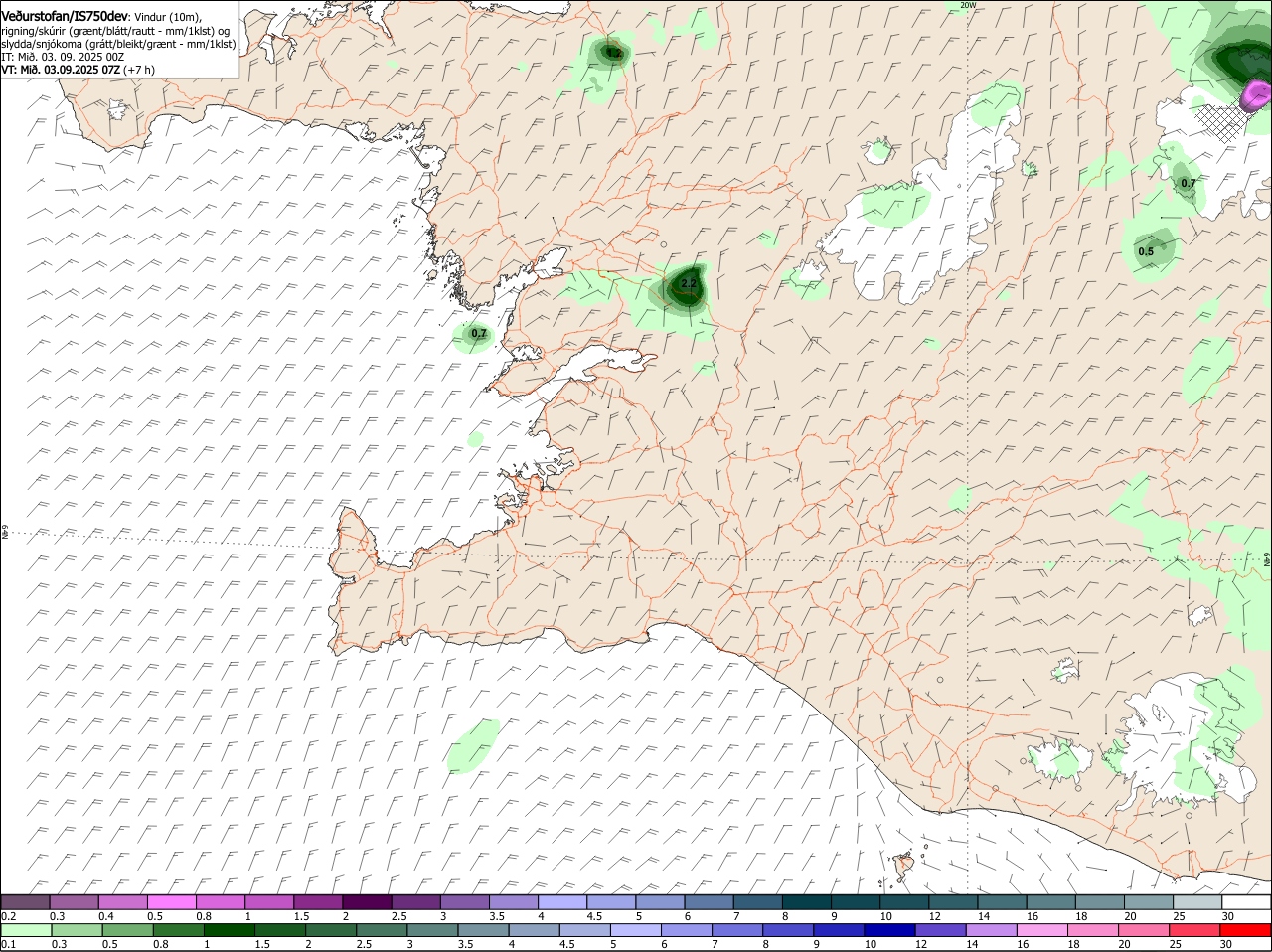Click the IT: Mið. 03. 09. 2025 00Z line
Screen dimensions: 1272x952
(63, 57)
